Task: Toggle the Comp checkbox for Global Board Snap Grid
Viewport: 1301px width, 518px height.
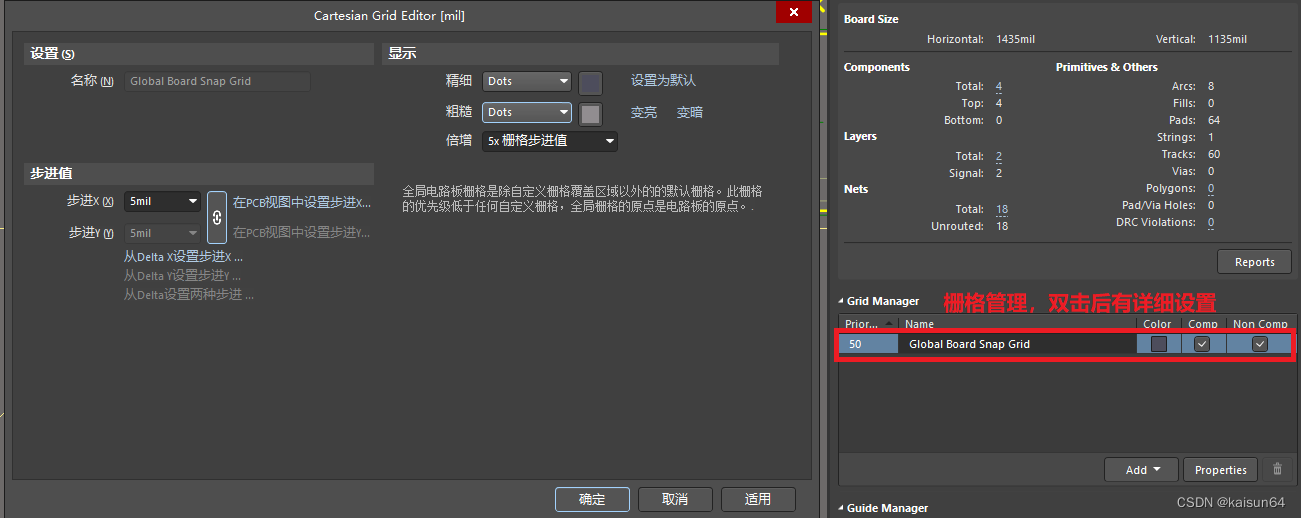Action: [1202, 344]
